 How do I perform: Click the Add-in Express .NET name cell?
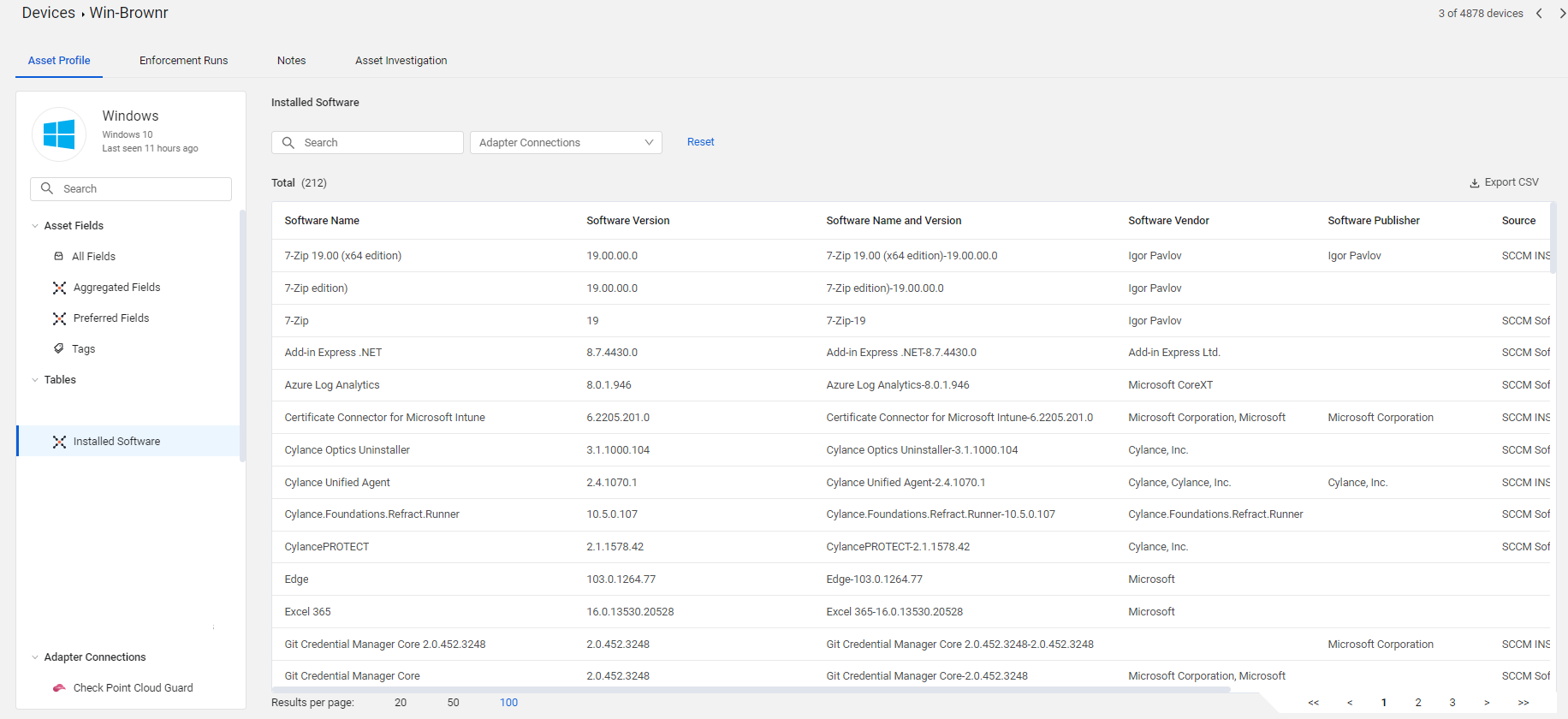[x=333, y=353]
